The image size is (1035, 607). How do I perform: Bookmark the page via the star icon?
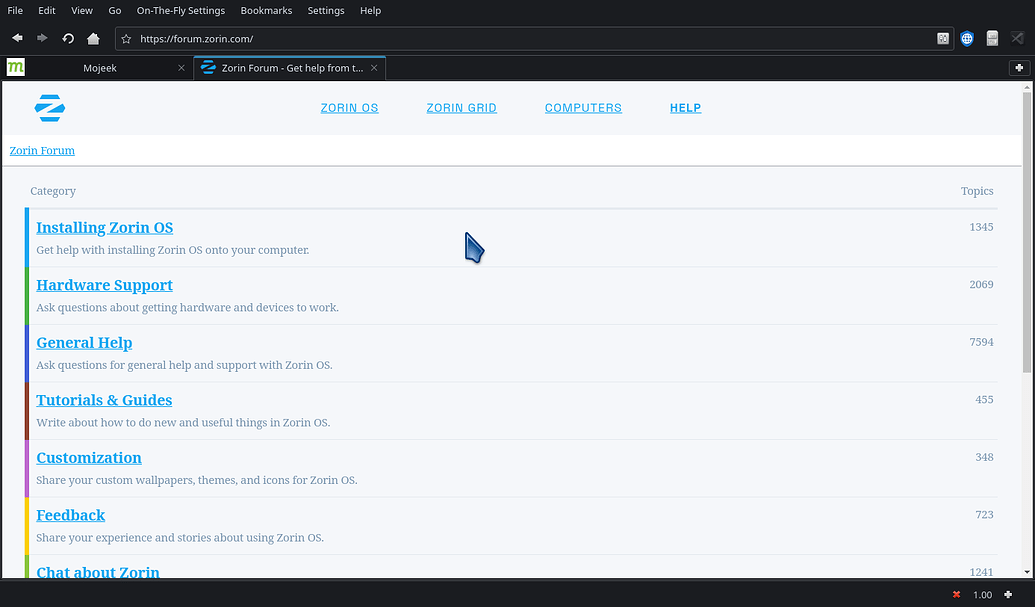tap(126, 38)
